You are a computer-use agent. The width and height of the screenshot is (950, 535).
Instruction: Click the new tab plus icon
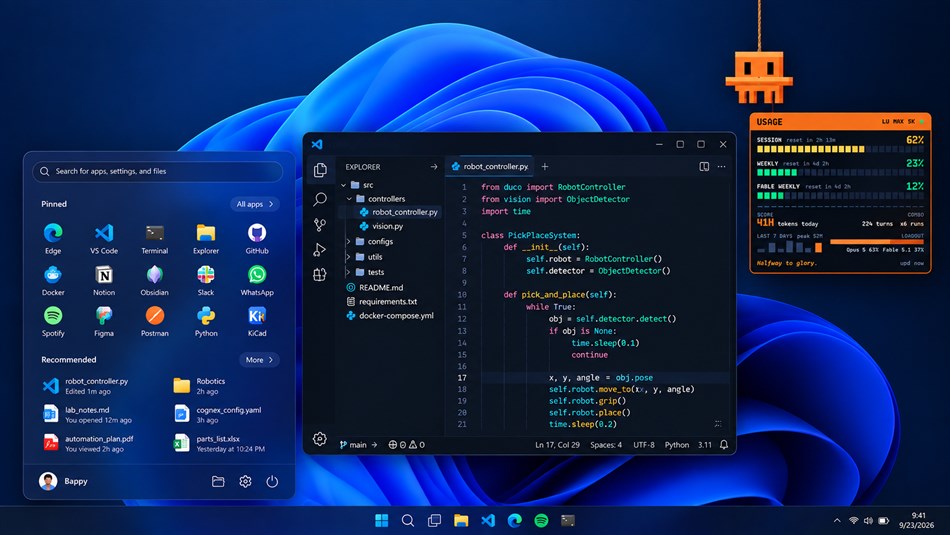pyautogui.click(x=545, y=167)
